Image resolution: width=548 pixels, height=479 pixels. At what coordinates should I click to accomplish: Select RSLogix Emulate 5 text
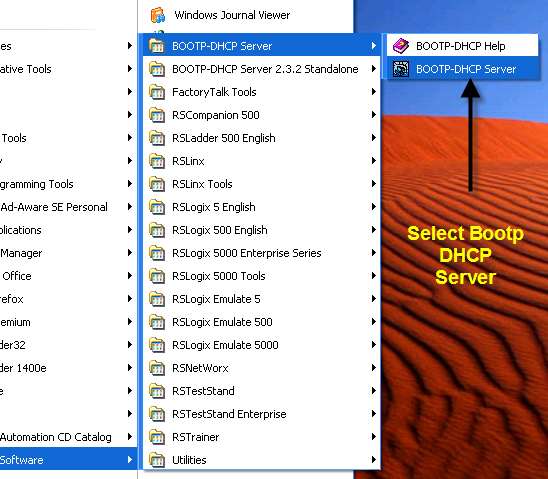[x=216, y=299]
